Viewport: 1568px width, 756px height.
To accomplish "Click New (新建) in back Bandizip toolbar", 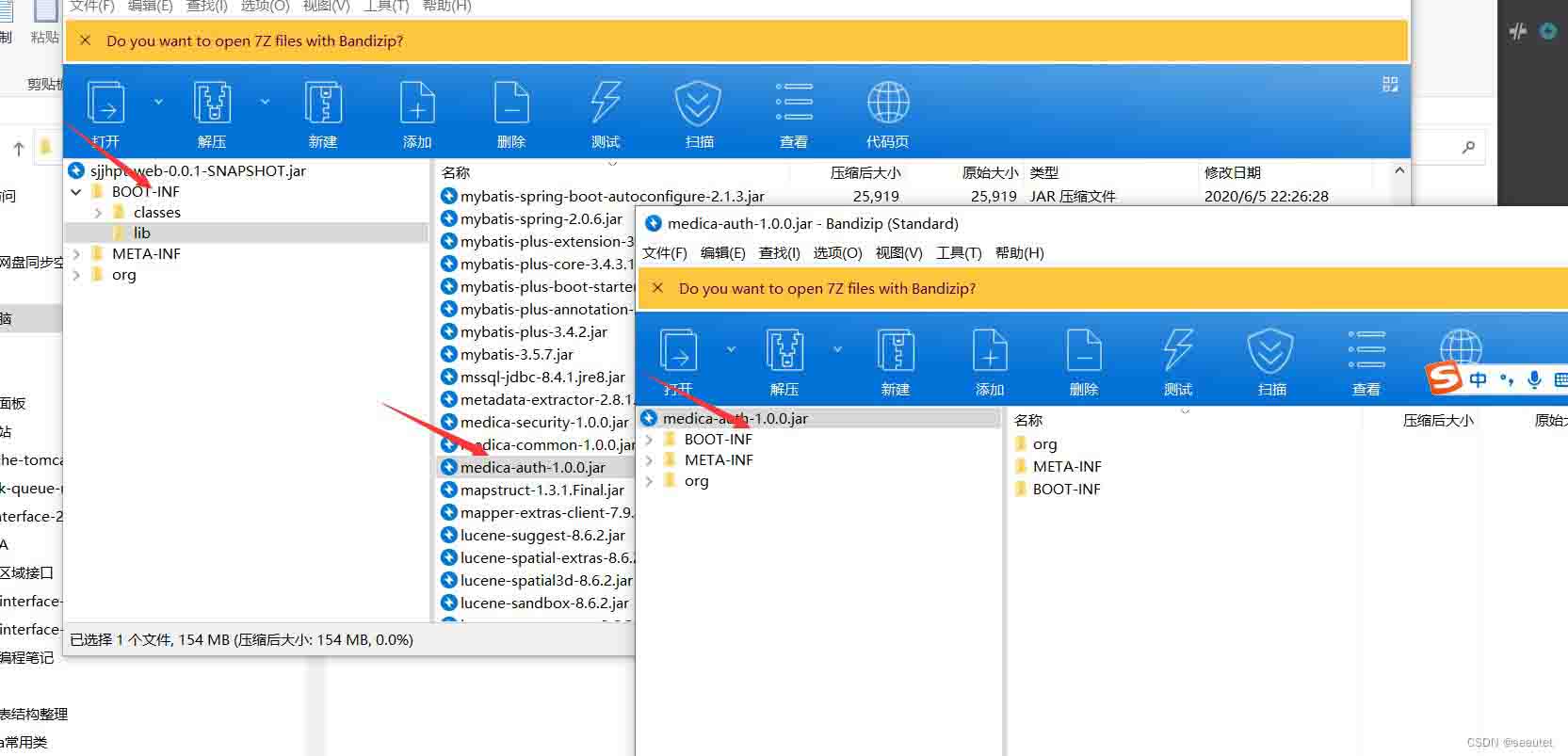I will [323, 115].
